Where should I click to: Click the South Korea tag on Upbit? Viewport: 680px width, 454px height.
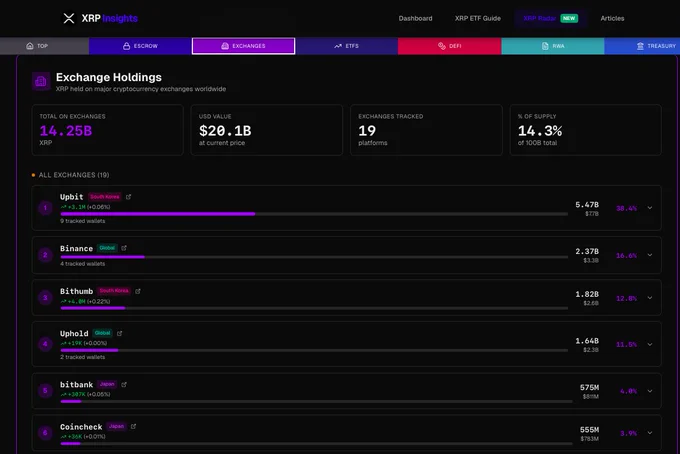[x=105, y=197]
